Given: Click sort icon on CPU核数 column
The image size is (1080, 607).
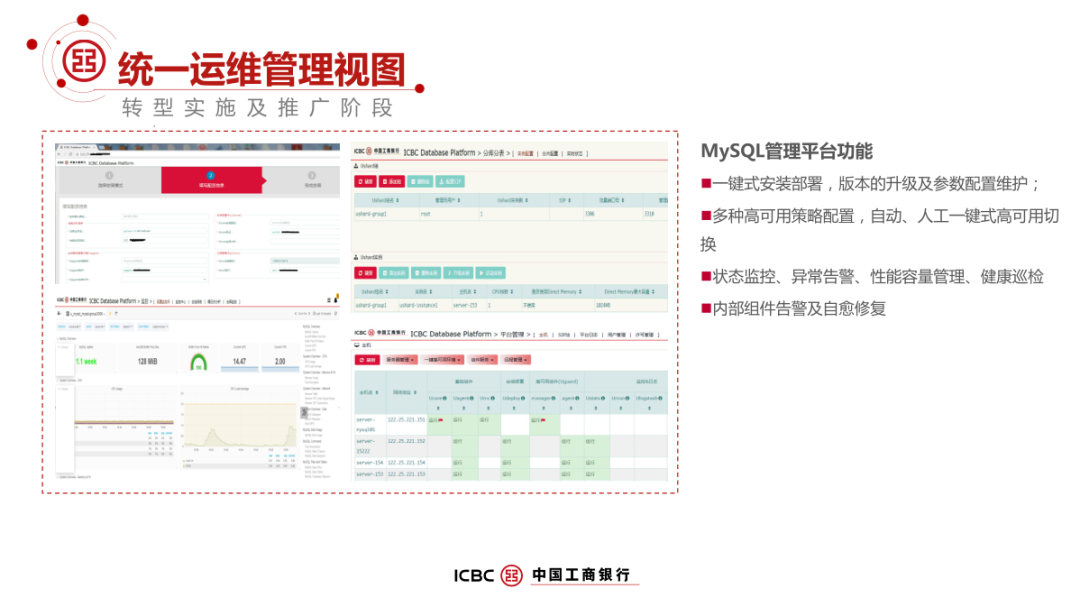Looking at the screenshot, I should (x=512, y=291).
